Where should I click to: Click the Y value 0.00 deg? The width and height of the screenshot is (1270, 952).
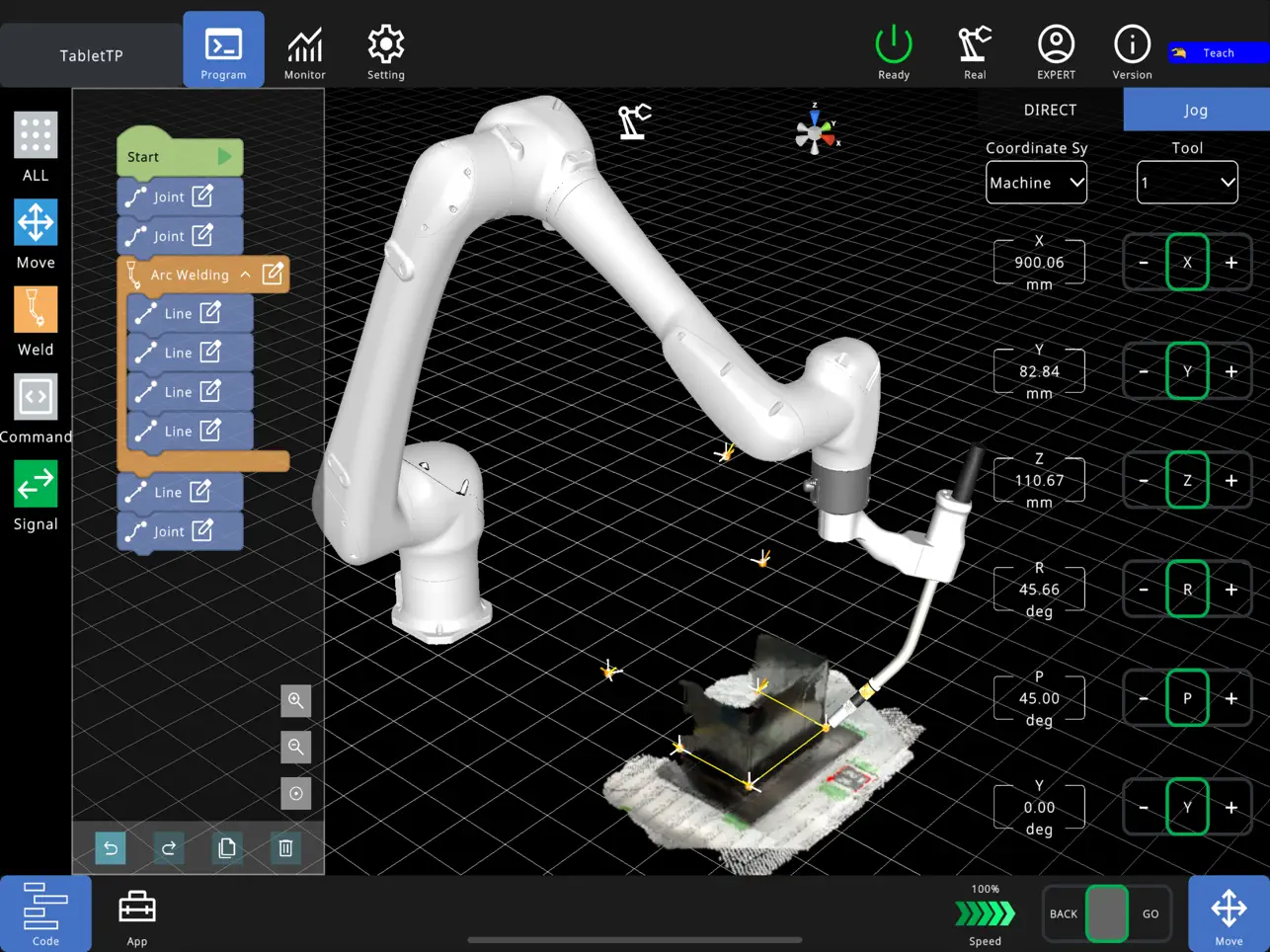1039,807
